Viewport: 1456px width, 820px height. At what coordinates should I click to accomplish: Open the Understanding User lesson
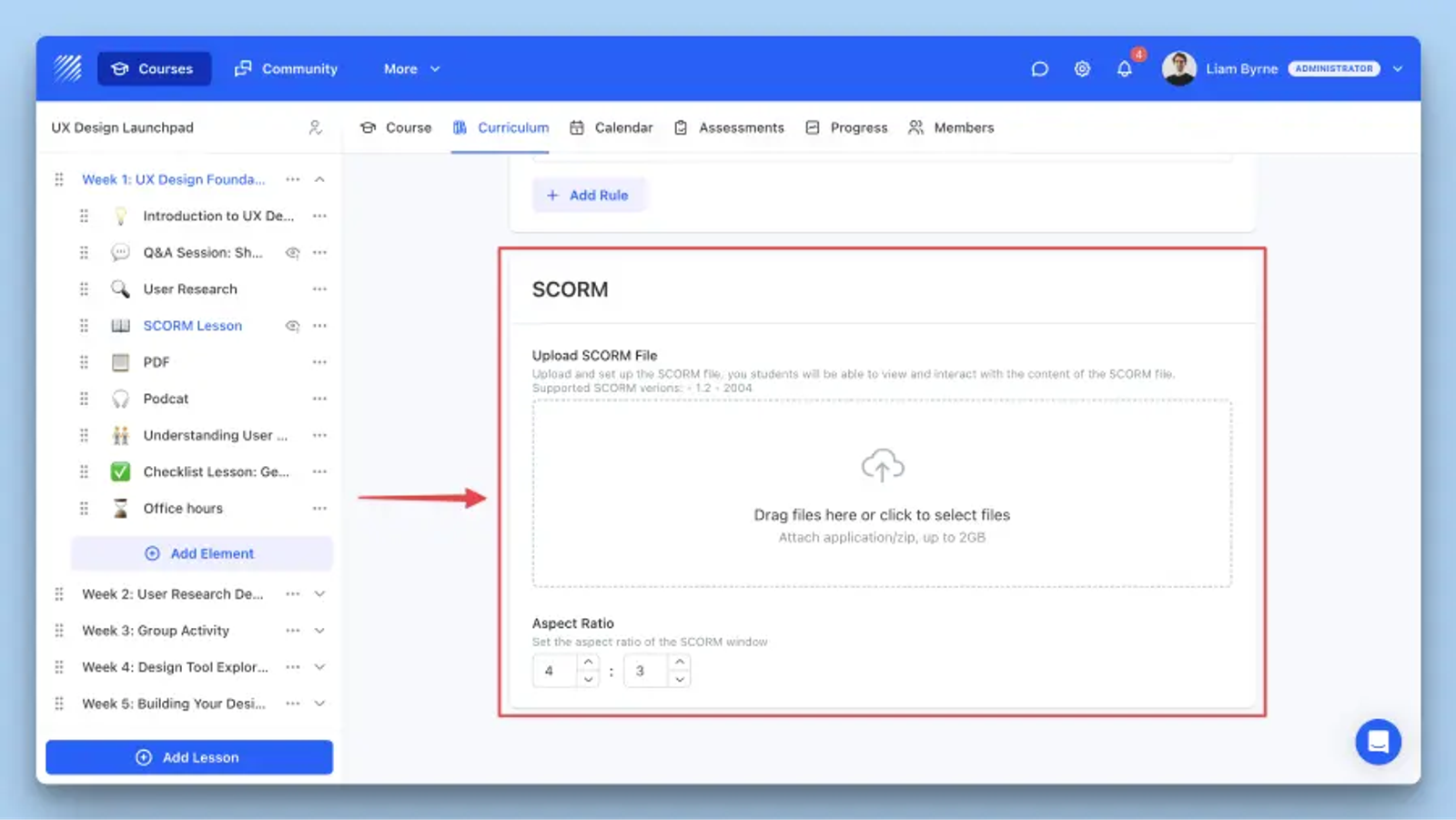coord(216,435)
